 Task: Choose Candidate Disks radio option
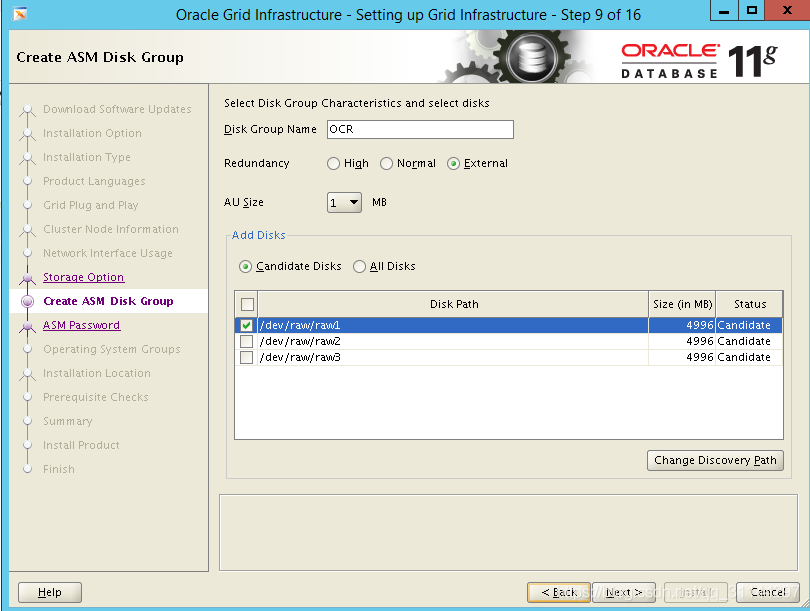245,267
